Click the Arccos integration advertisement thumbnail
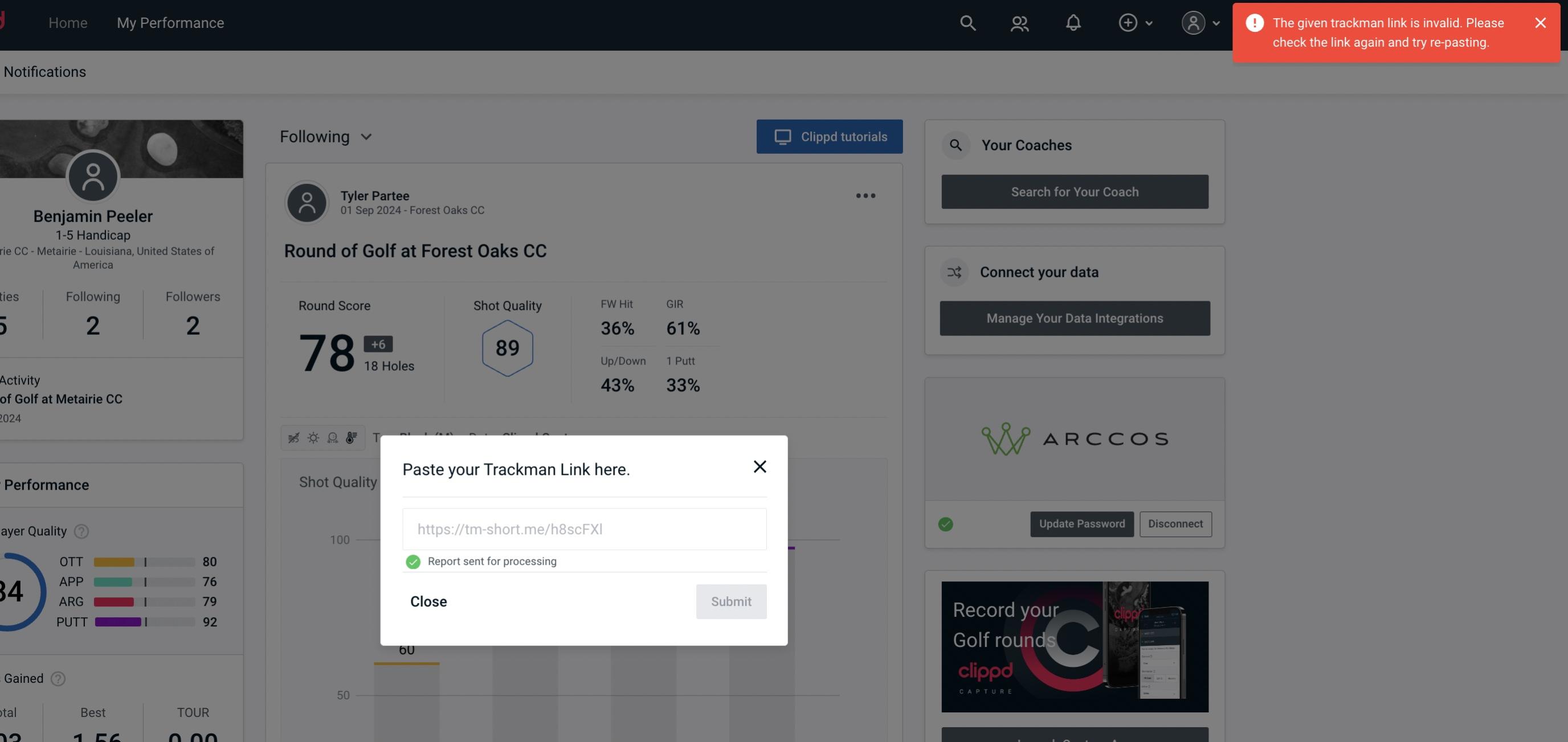The image size is (1568, 742). tap(1075, 438)
